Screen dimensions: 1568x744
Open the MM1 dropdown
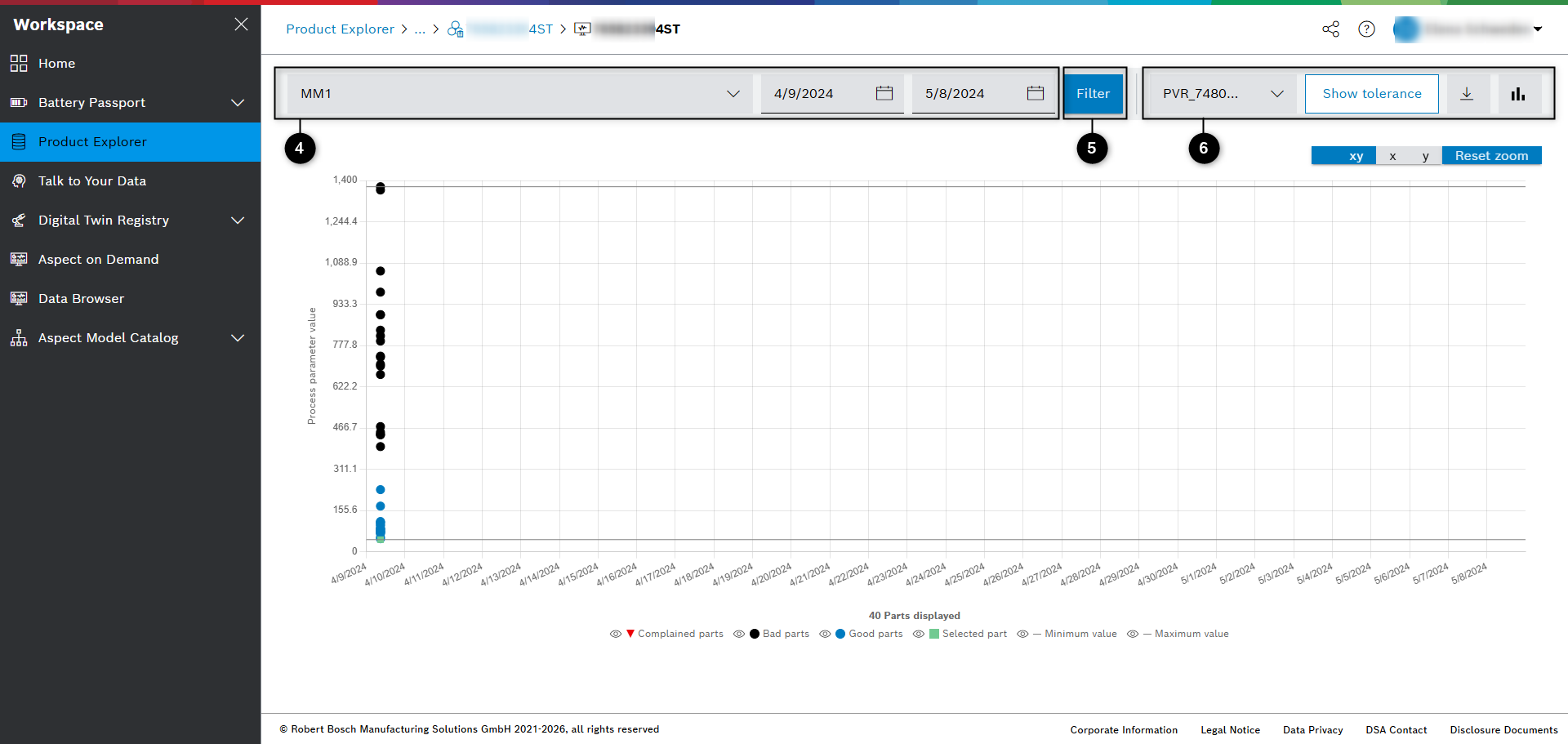519,94
